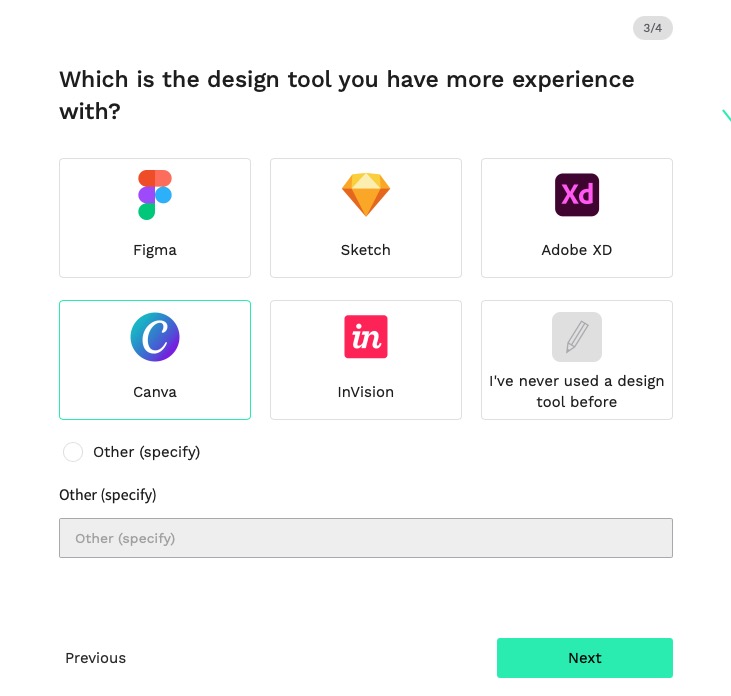Select the Adobe XD label
The image size is (731, 696).
click(x=577, y=250)
